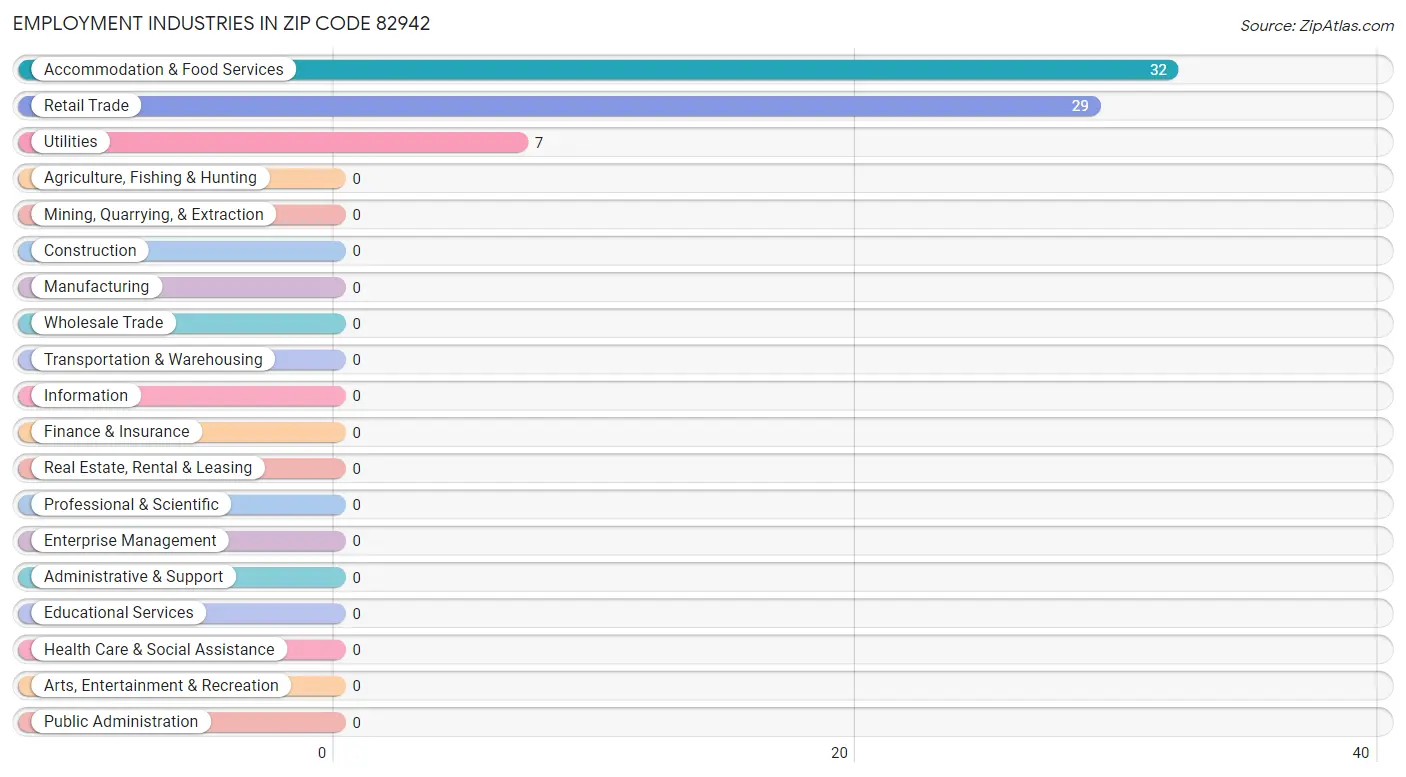Screen dimensions: 1406x777
Task: Click the 0 value next to Construction
Action: click(x=356, y=251)
